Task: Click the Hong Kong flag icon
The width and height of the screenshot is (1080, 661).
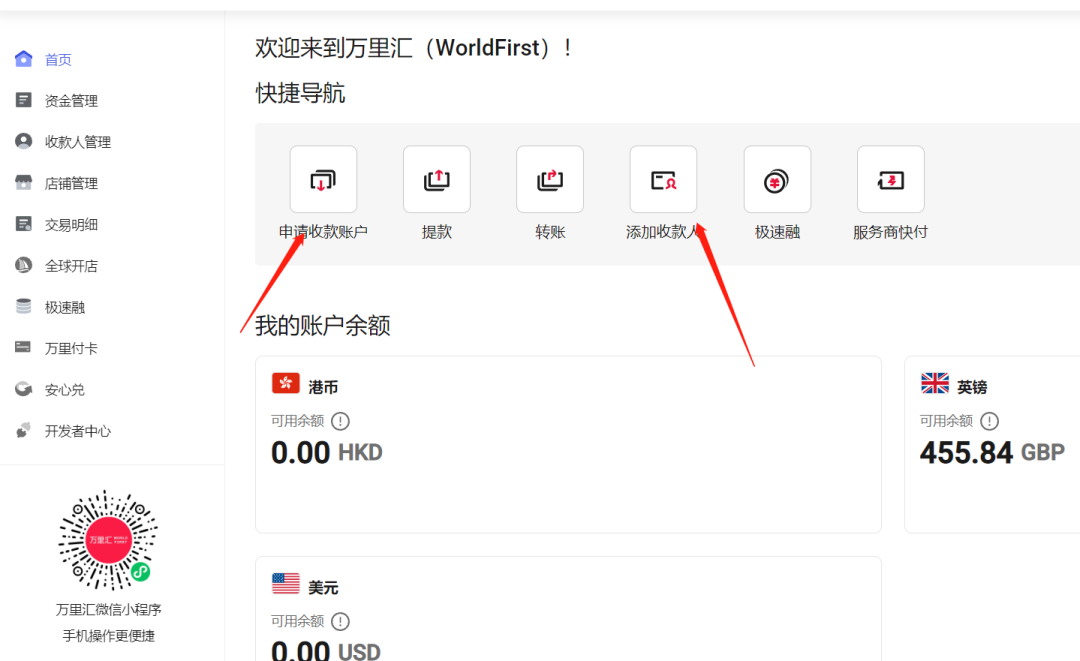Action: pos(286,383)
